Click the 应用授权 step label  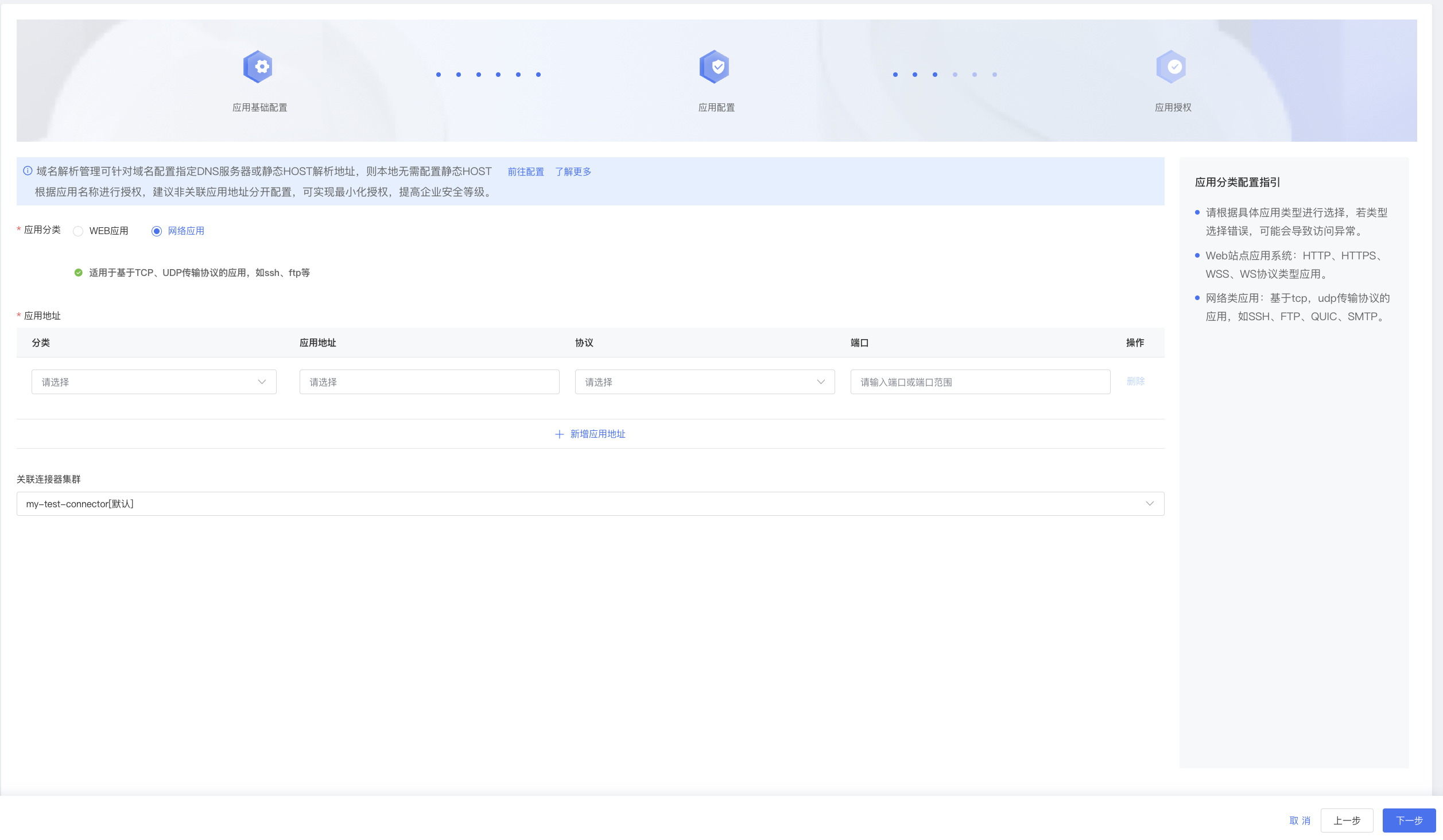tap(1173, 107)
